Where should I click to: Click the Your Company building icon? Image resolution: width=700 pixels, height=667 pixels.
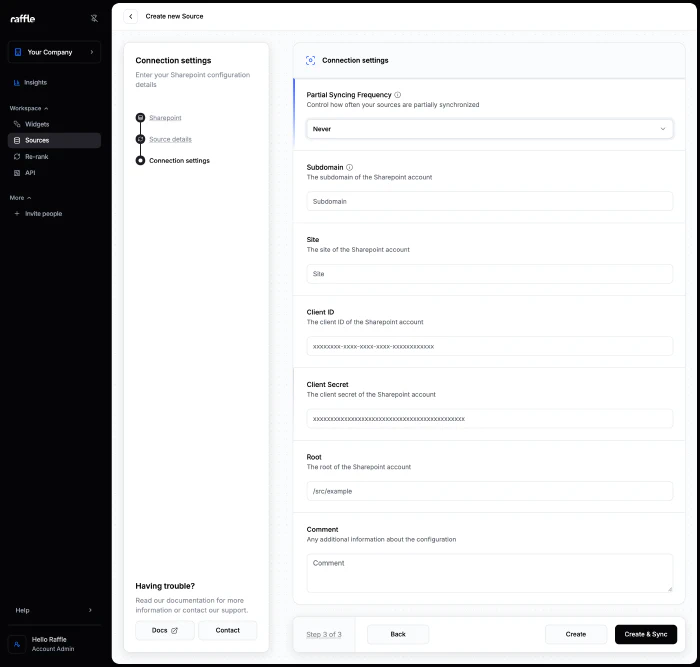point(18,52)
